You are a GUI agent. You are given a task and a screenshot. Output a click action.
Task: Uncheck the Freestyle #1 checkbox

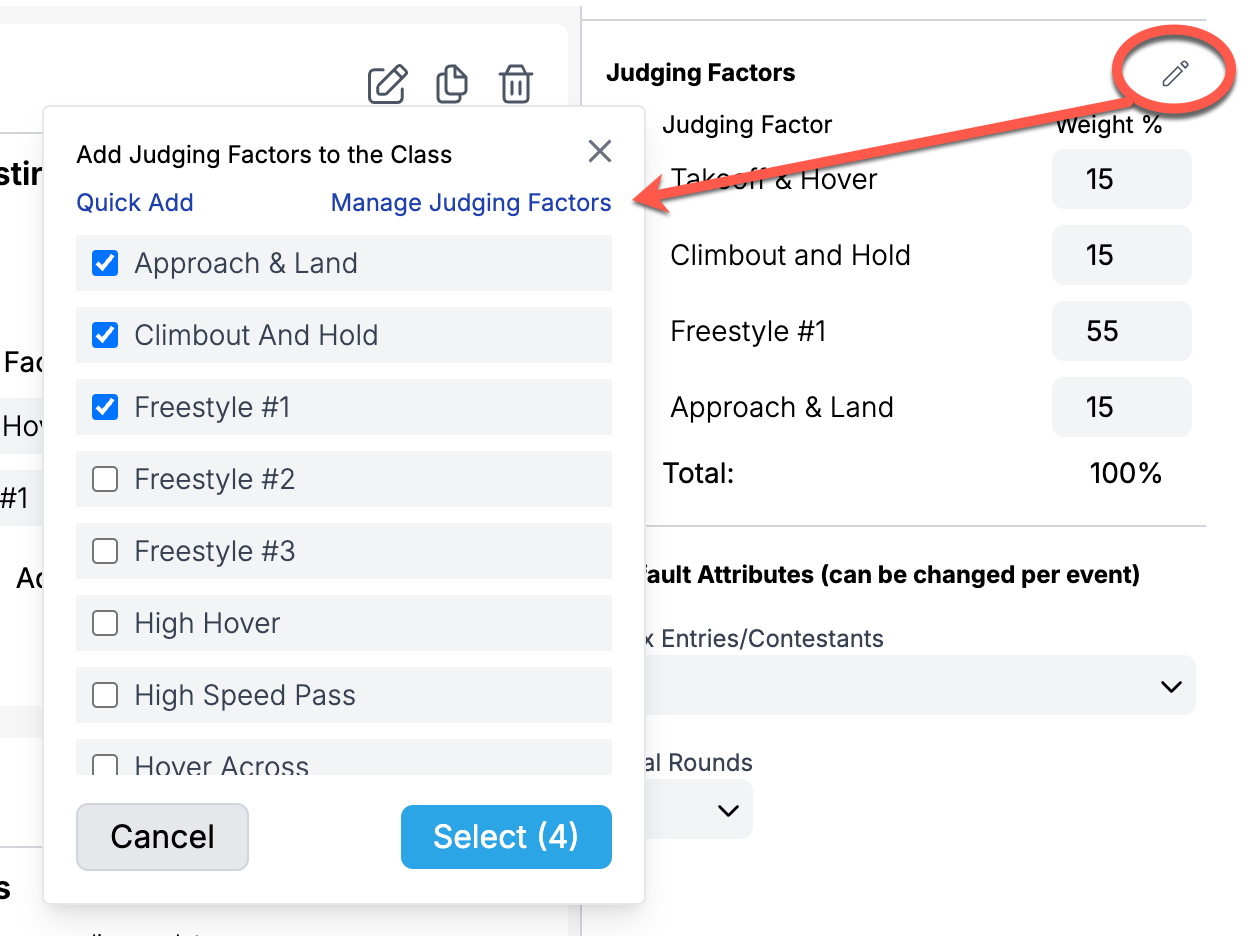click(x=105, y=407)
